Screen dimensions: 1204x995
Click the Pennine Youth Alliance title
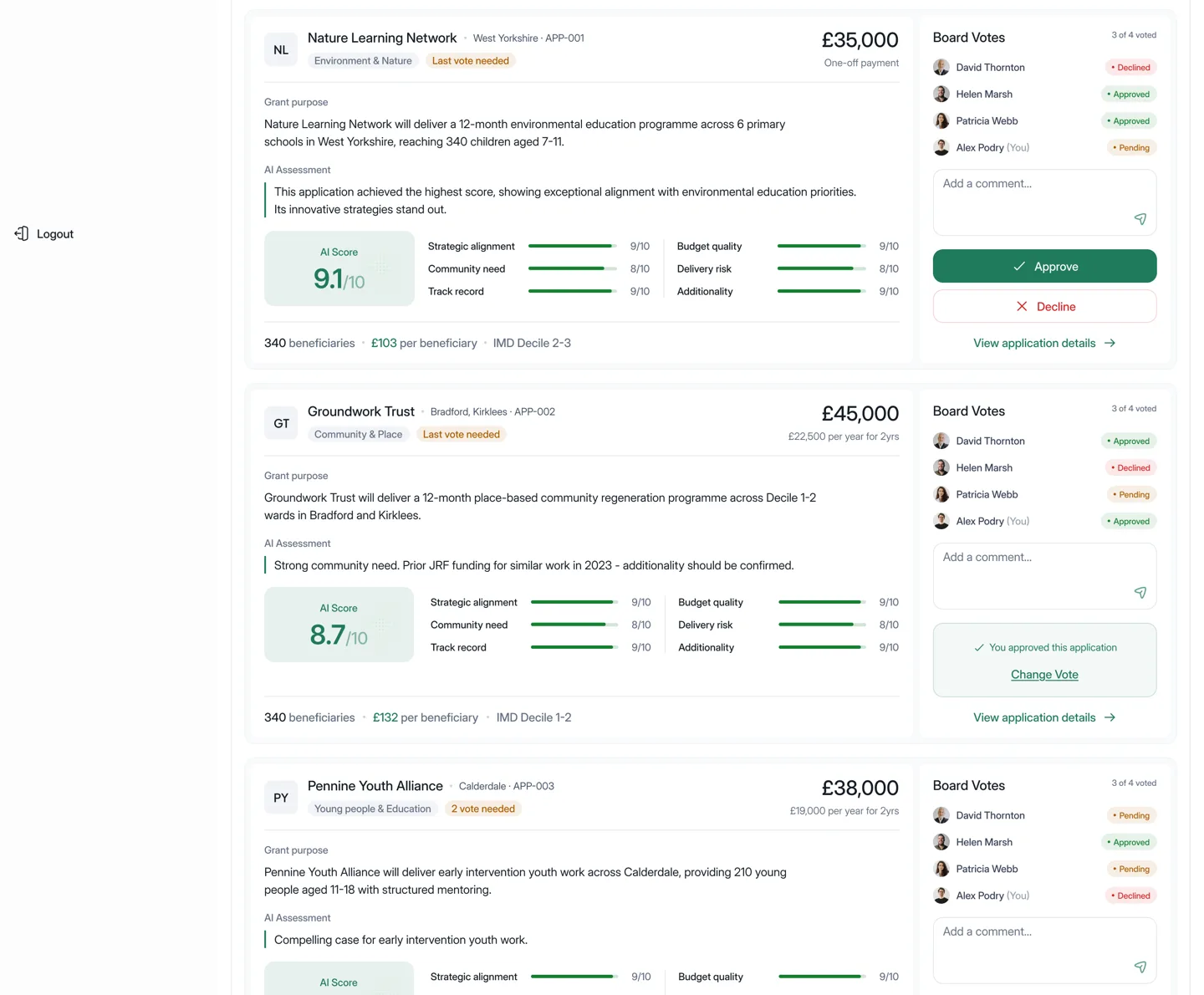[x=375, y=786]
